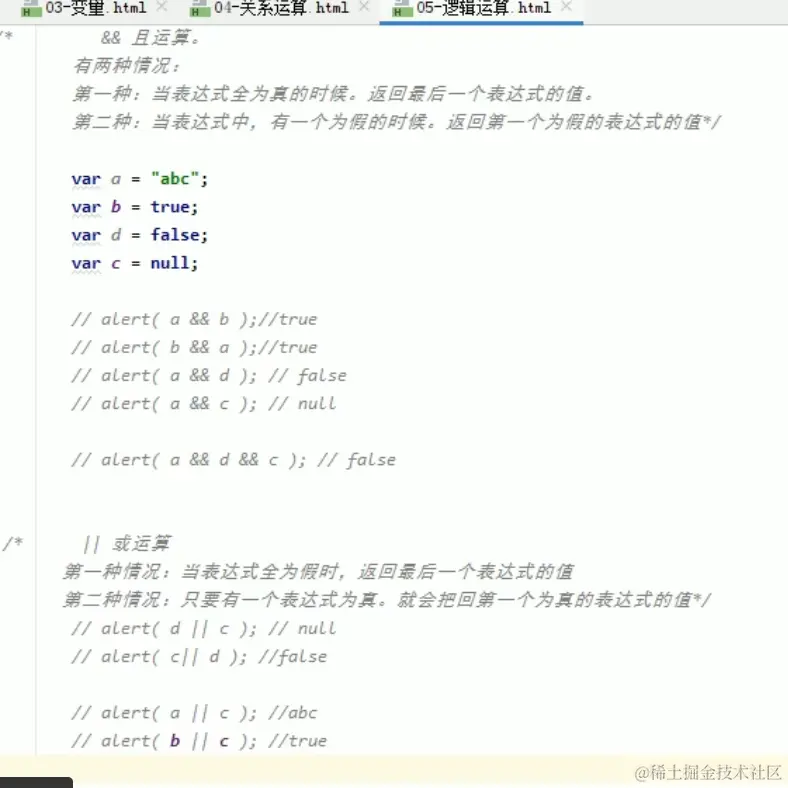The height and width of the screenshot is (788, 788).
Task: Collapse the || 或运算 comment block fold marker
Action: [13, 543]
